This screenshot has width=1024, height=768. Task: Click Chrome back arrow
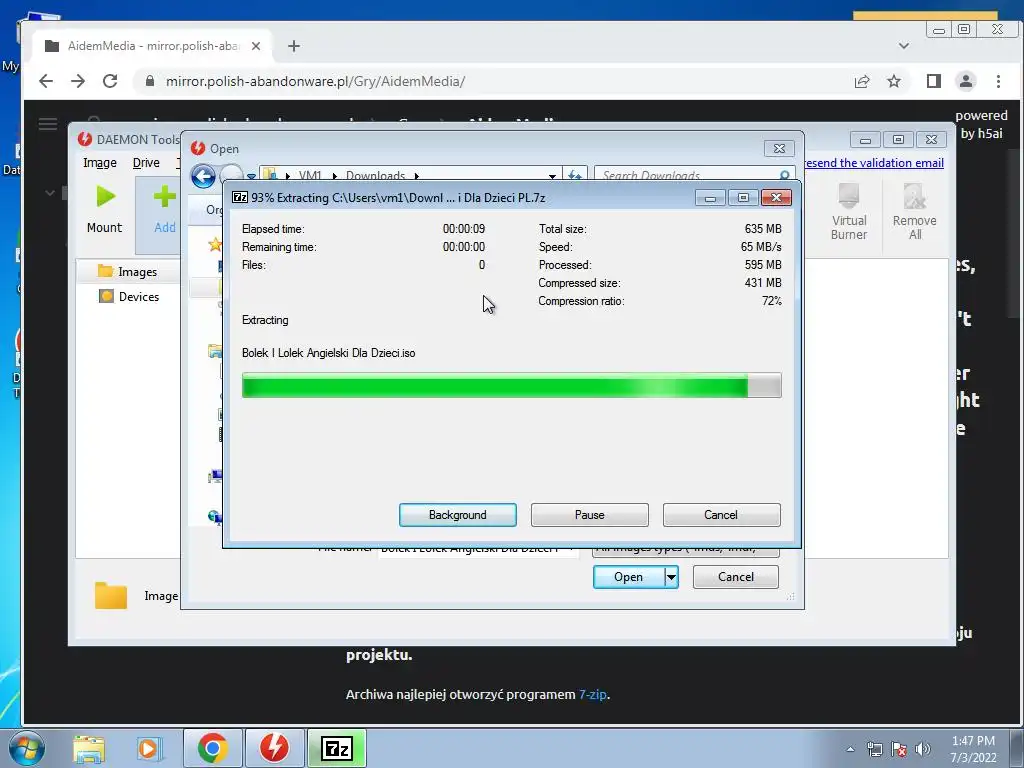point(46,81)
